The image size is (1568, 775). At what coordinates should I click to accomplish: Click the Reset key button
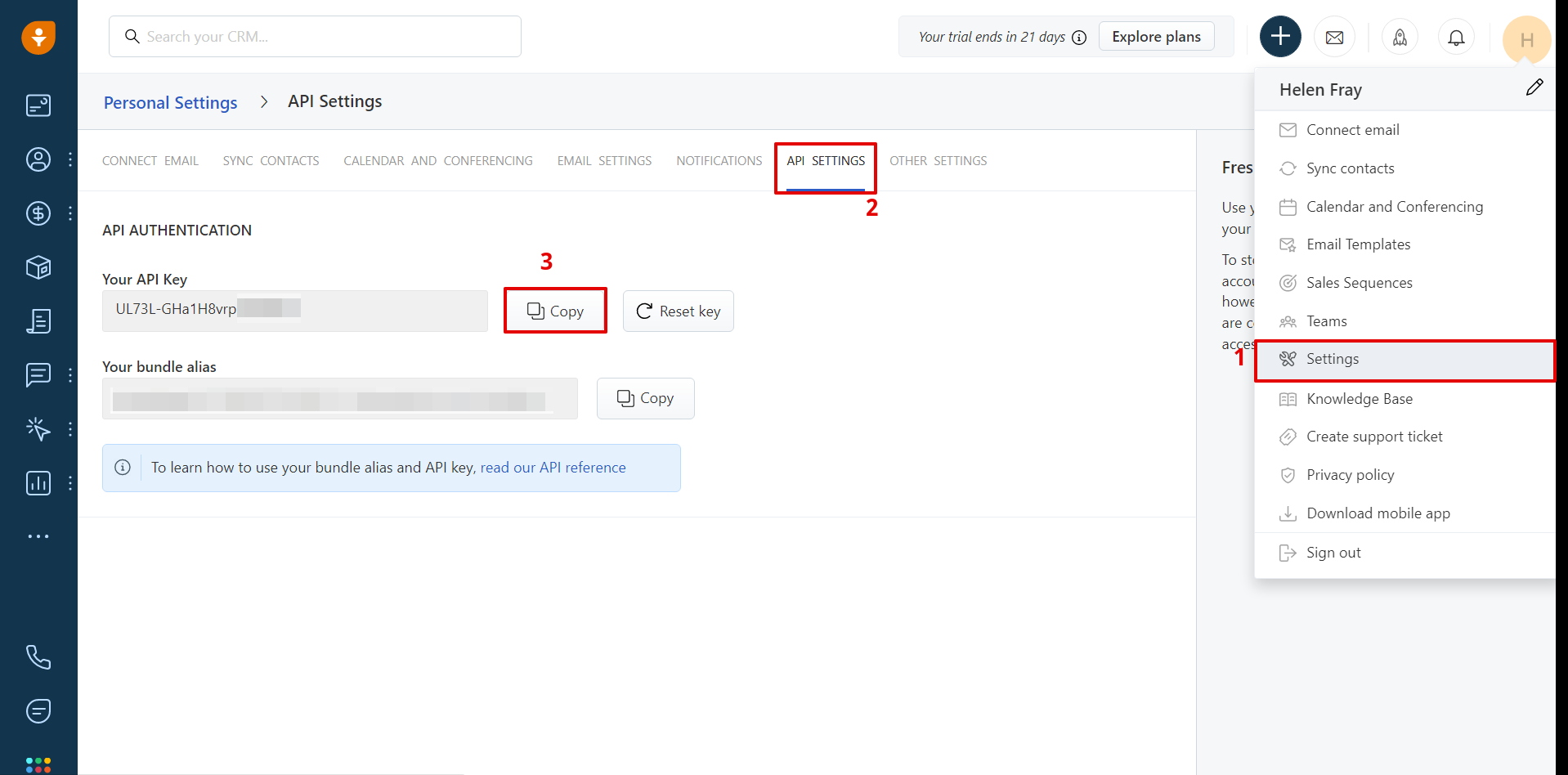click(679, 311)
